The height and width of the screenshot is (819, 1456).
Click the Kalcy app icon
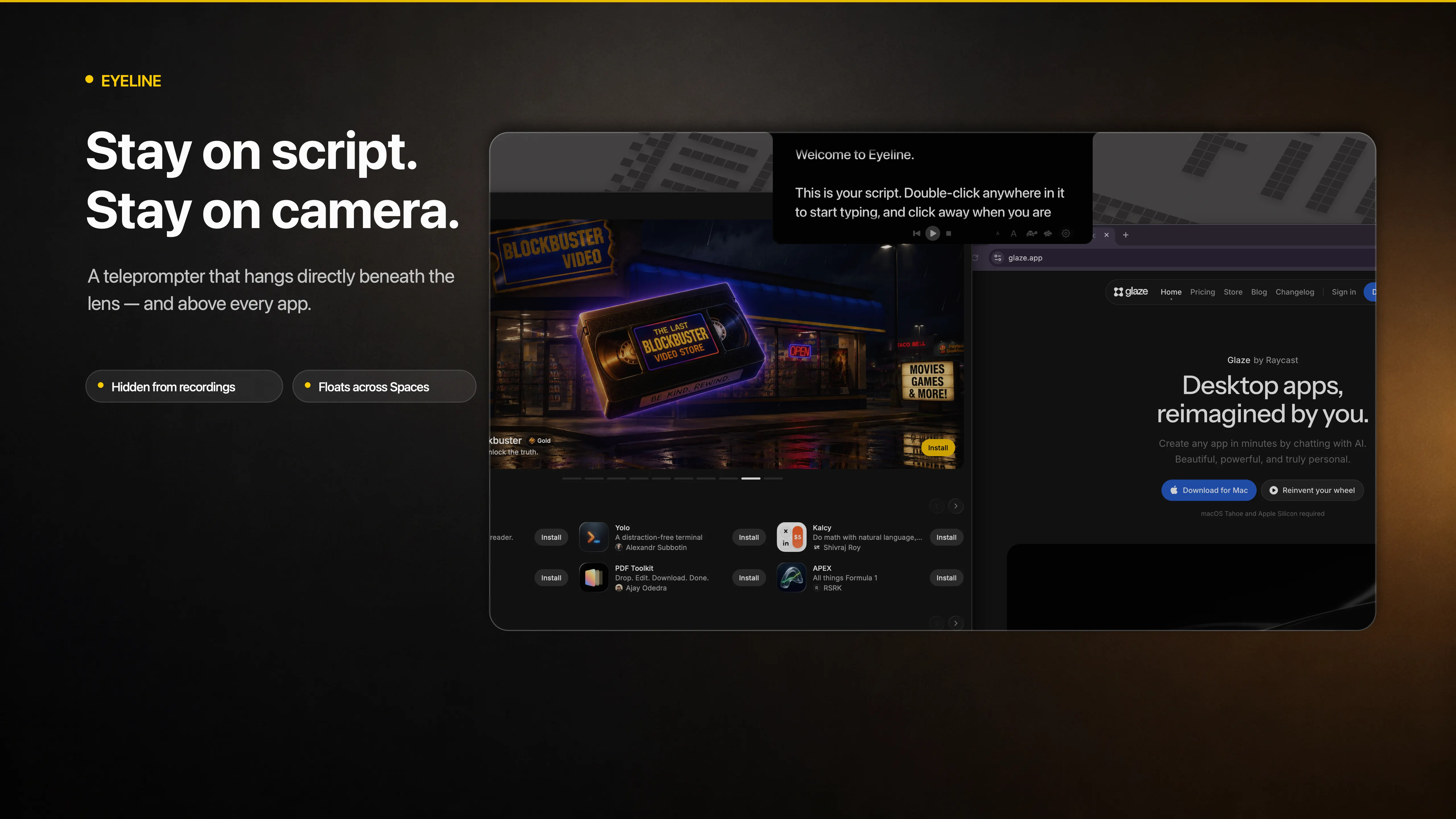[791, 537]
